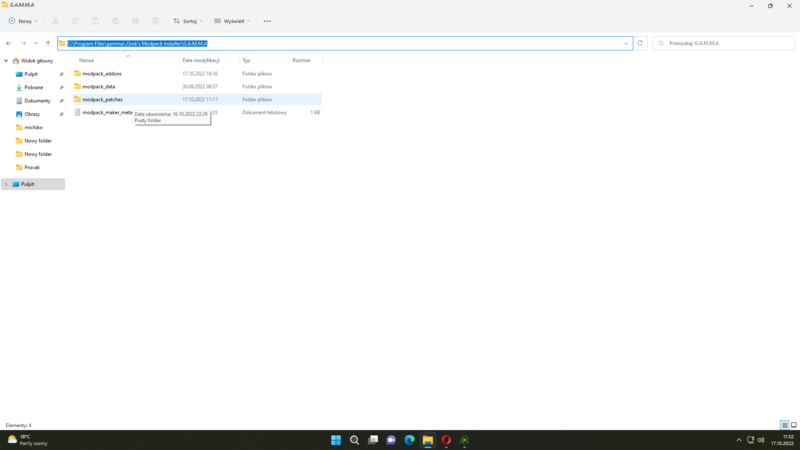Open Pobrane in the navigation pane

coord(33,88)
